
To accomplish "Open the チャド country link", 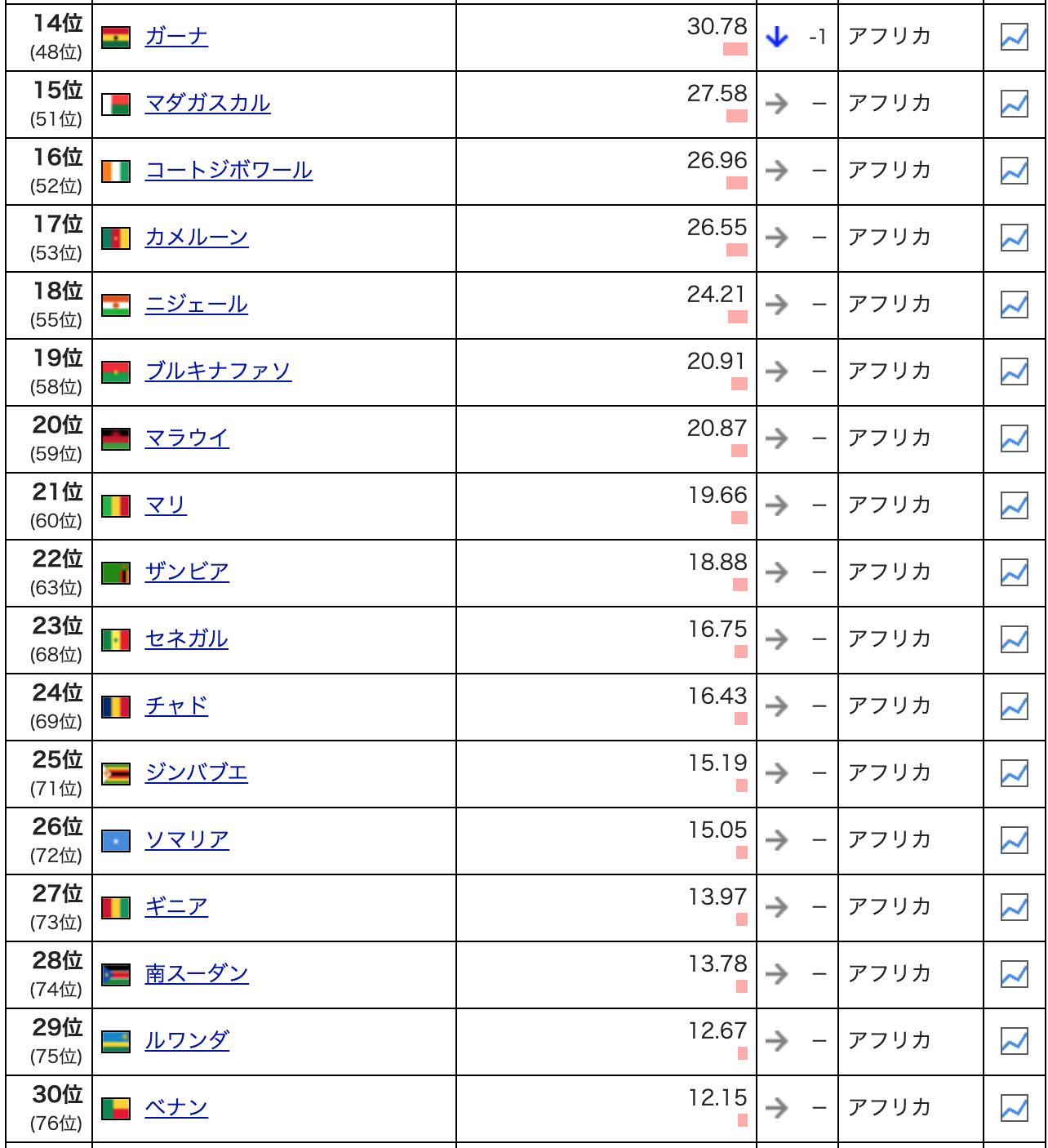I will tap(176, 706).
